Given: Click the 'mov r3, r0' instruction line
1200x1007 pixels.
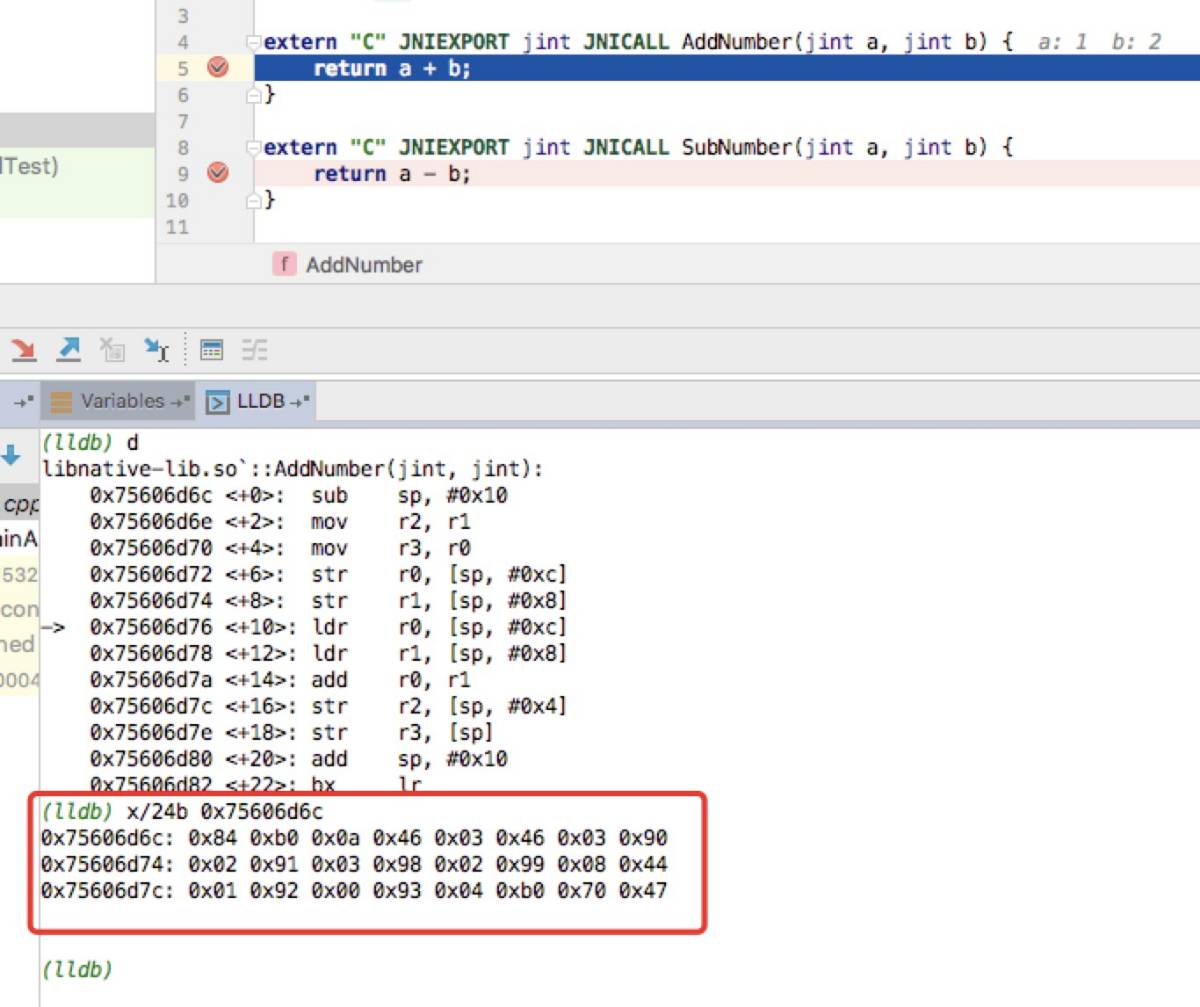Looking at the screenshot, I should (x=280, y=548).
